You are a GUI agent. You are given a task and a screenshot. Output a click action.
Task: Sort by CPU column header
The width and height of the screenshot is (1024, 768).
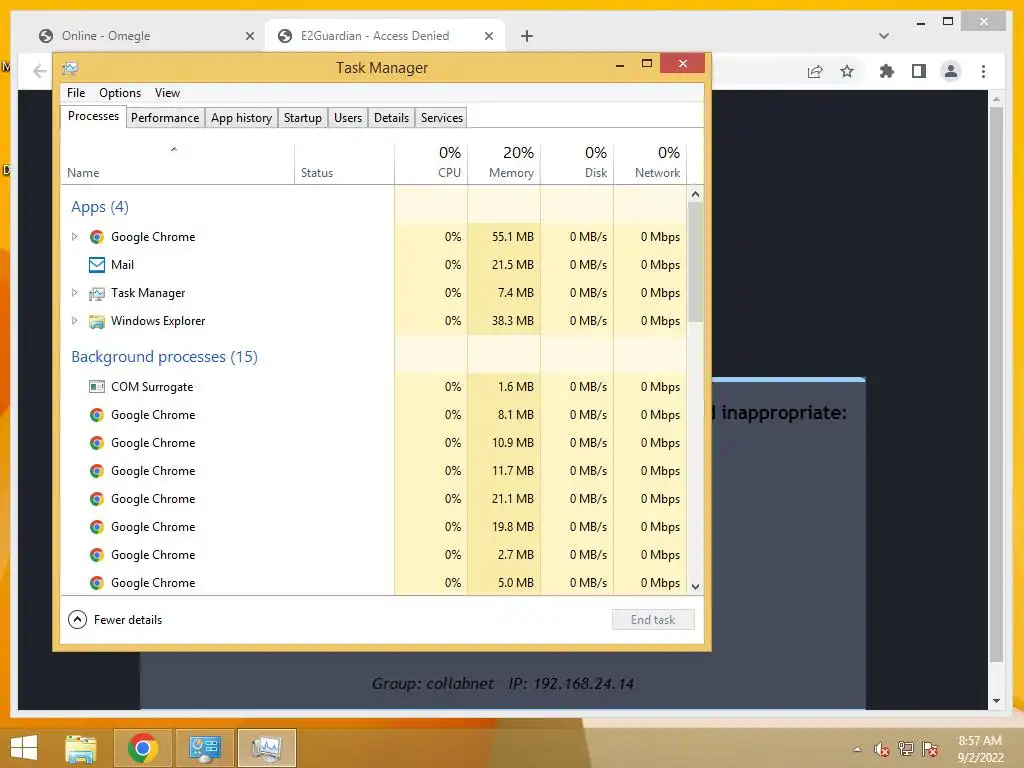click(431, 163)
